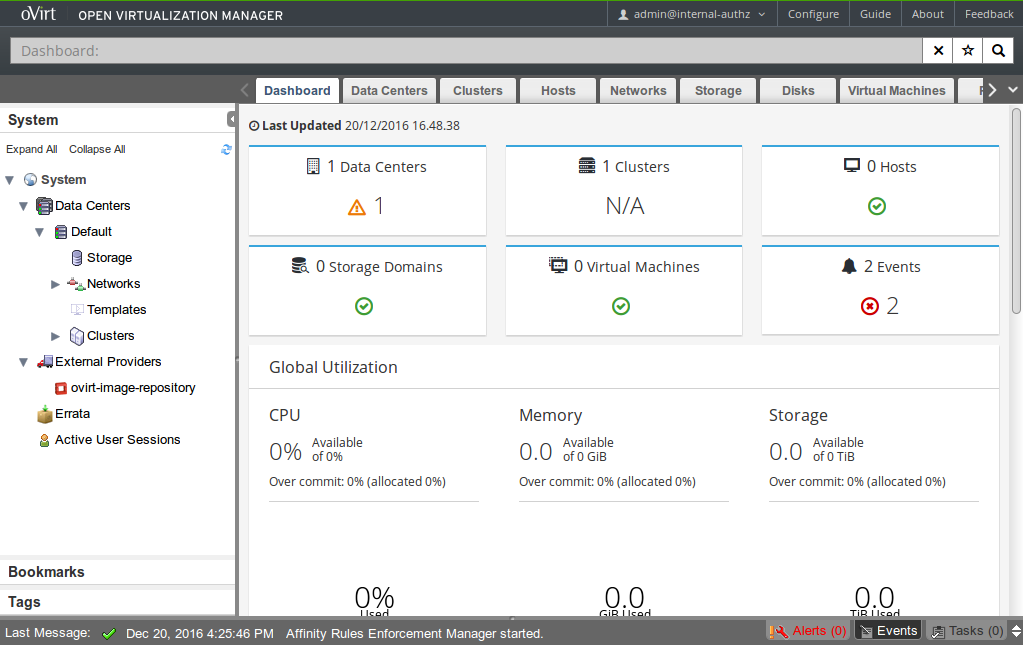Image resolution: width=1023 pixels, height=645 pixels.
Task: Click the Data Centers card building icon
Action: (313, 166)
